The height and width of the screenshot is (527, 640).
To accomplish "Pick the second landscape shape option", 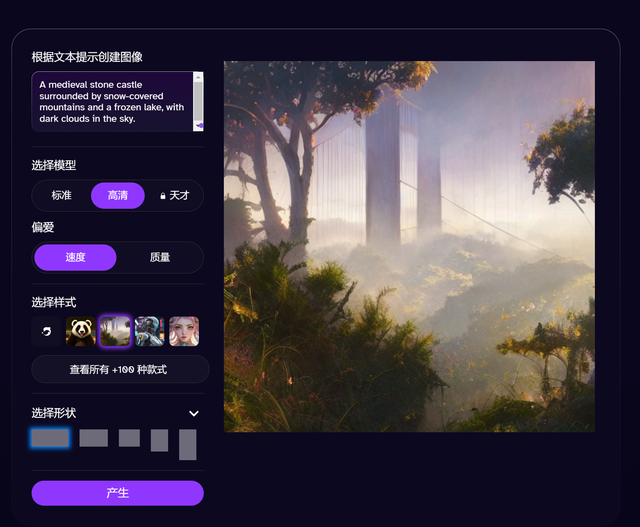I will 93,438.
